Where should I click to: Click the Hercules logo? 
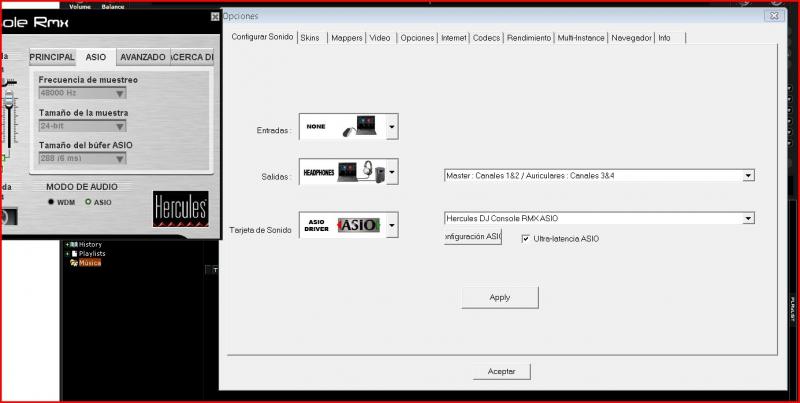click(180, 210)
